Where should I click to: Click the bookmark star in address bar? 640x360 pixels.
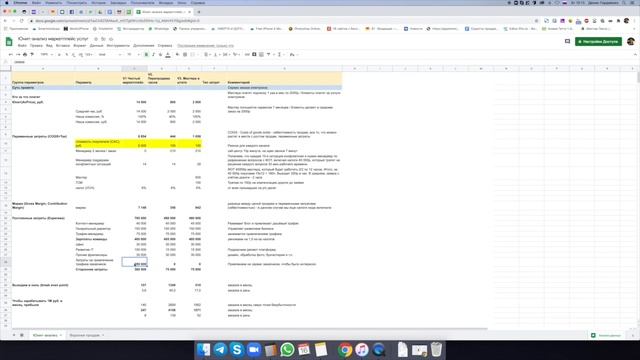(536, 21)
